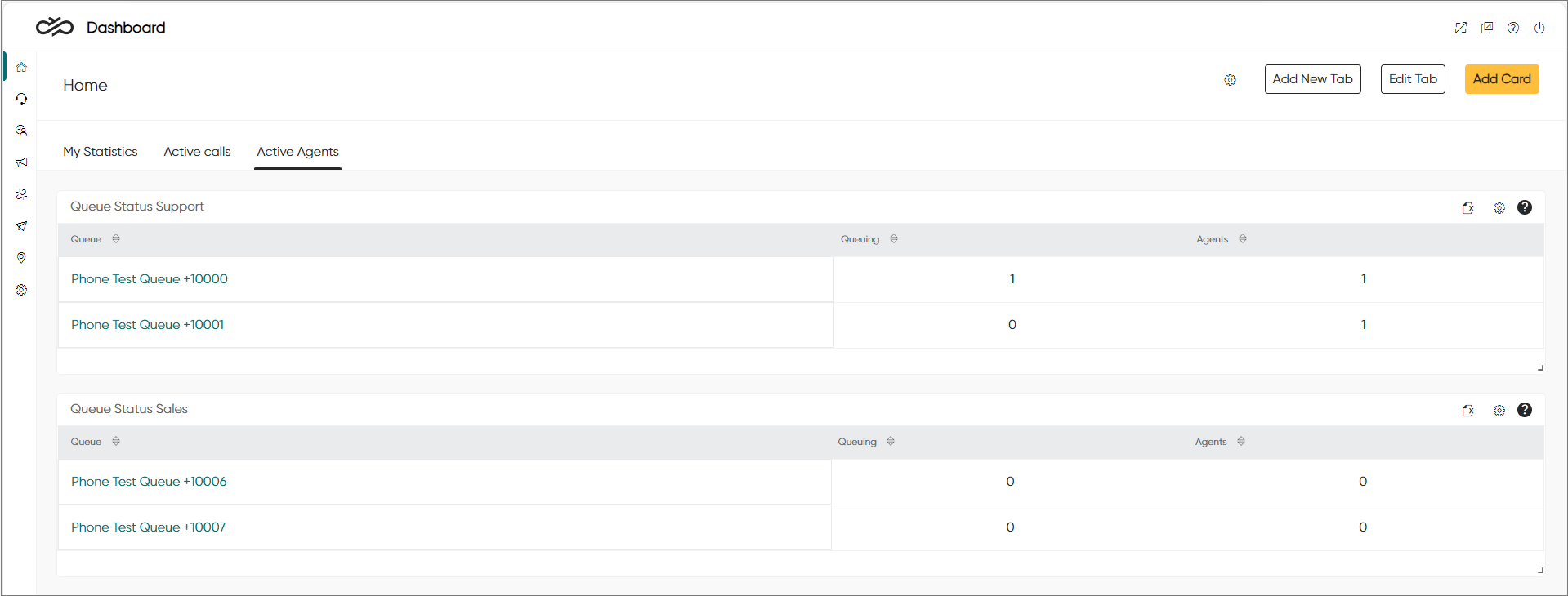
Task: Open Phone Test Queue +10000 link
Action: tap(150, 279)
